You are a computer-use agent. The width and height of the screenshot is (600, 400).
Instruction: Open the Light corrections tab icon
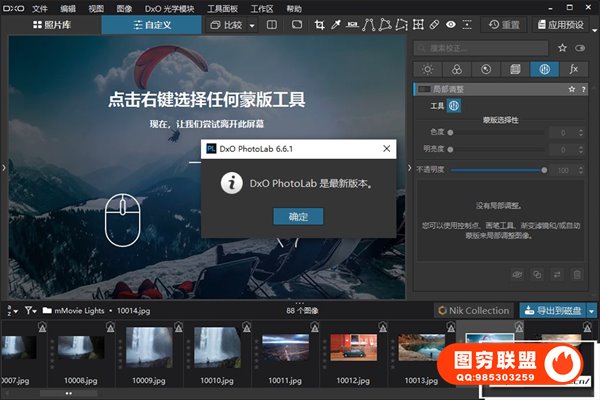pos(427,70)
